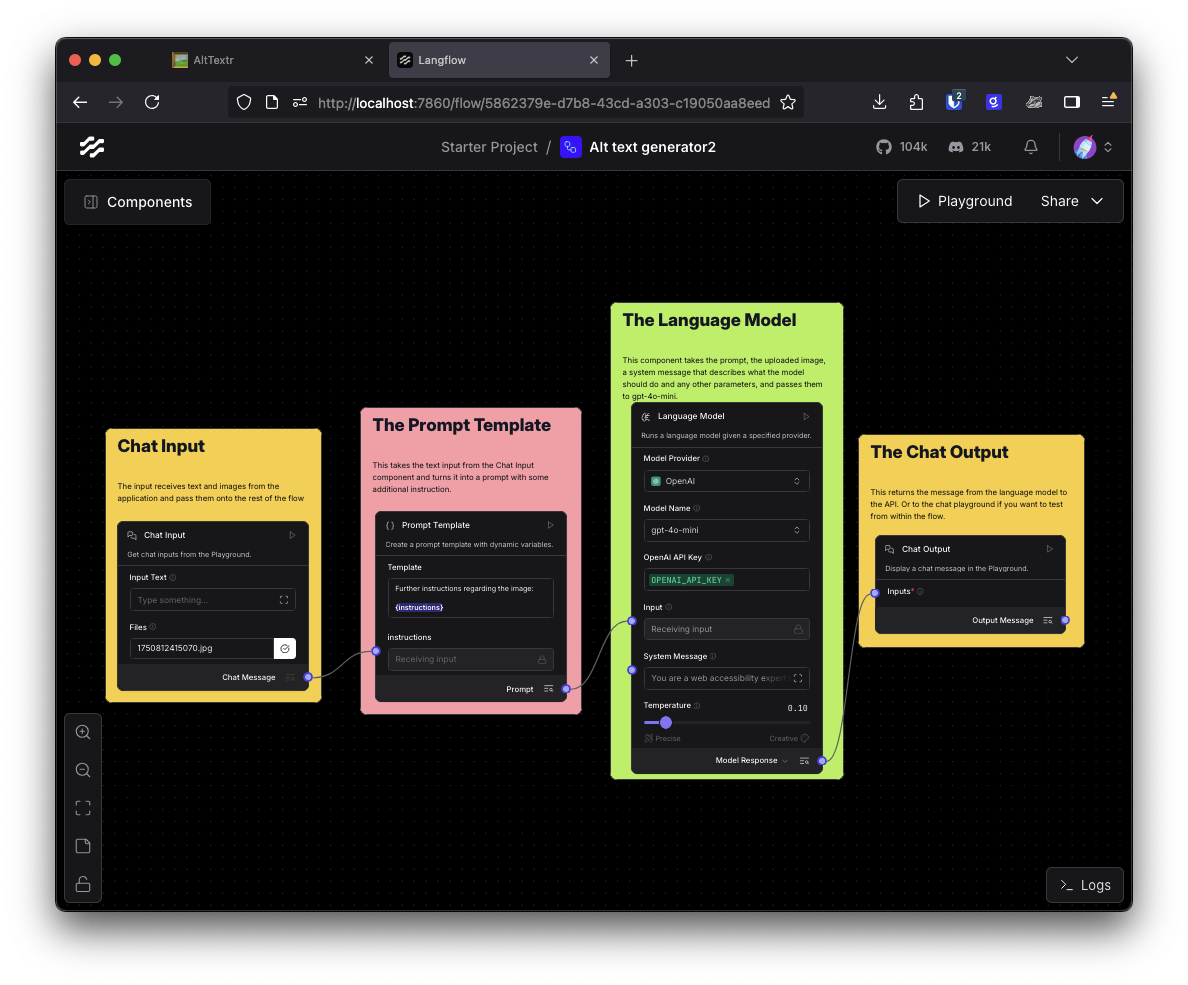This screenshot has height=985, width=1188.
Task: Click the fit view icon in canvas controls
Action: tap(83, 807)
